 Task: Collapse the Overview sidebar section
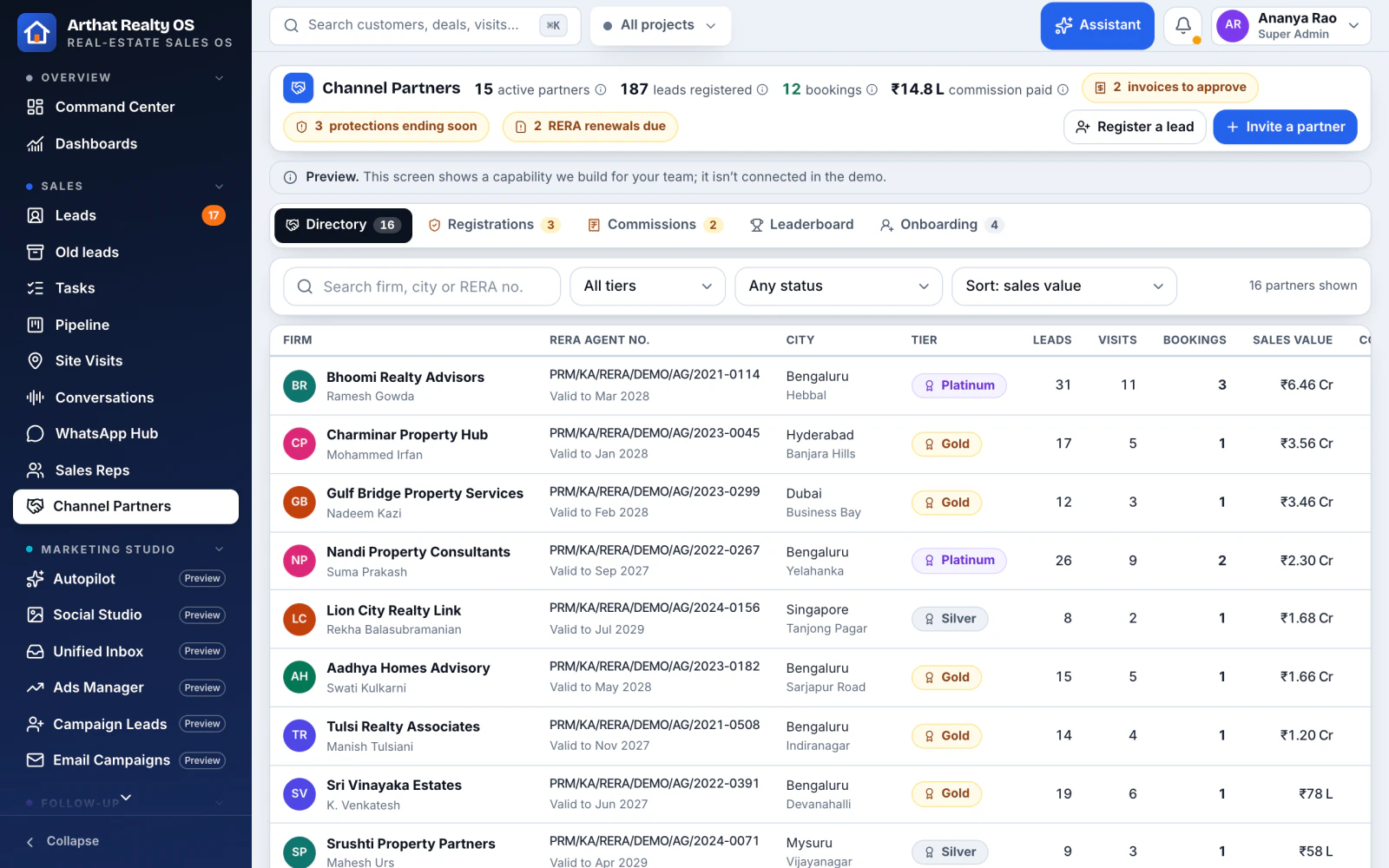pos(220,78)
